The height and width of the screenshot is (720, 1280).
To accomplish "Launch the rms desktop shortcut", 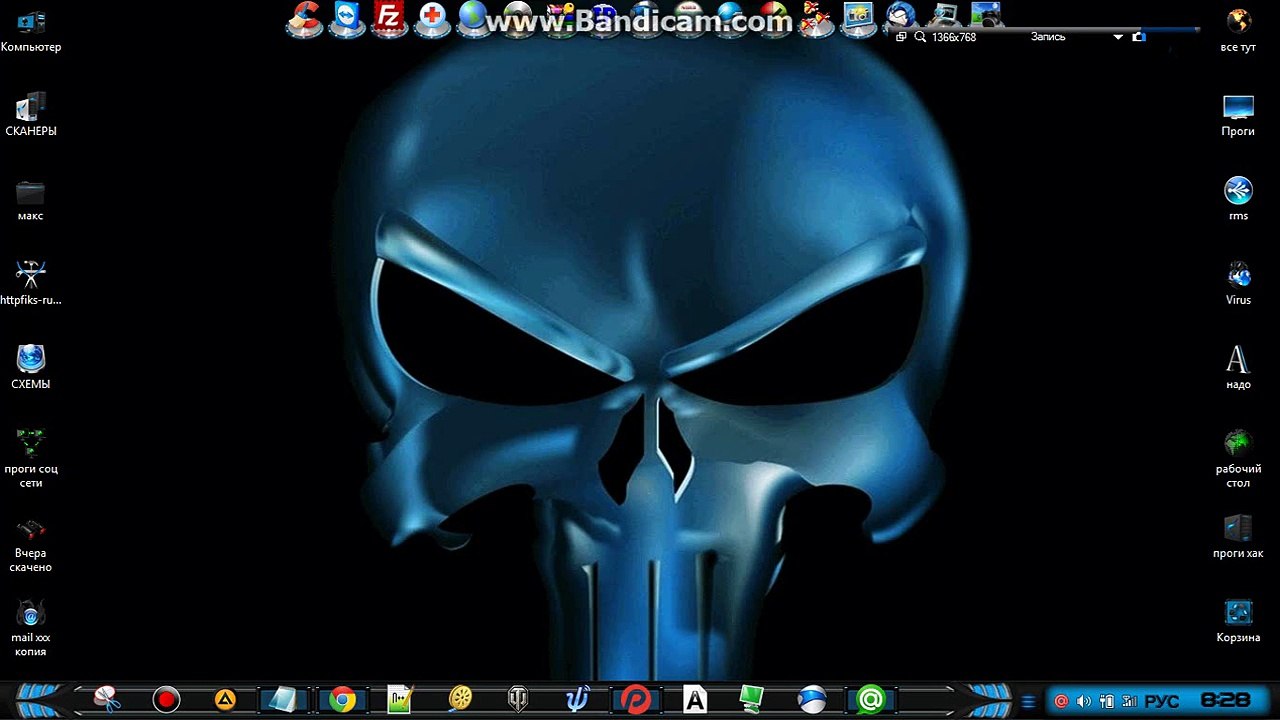I will tap(1238, 199).
